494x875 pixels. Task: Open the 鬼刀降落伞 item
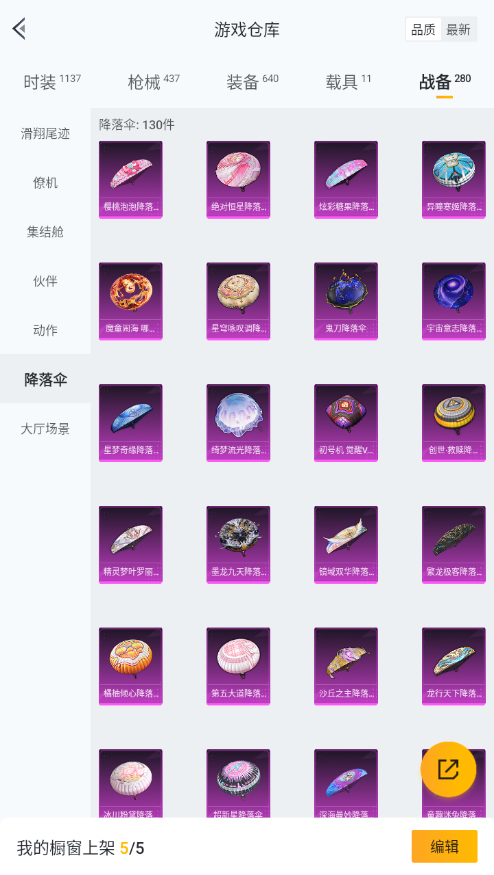(x=346, y=301)
